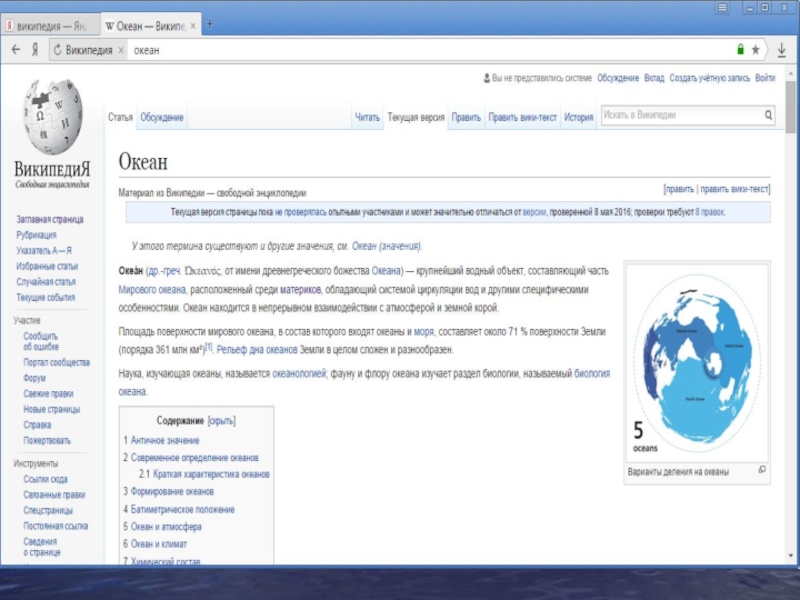Open the 'История' tab
This screenshot has width=800, height=600.
(x=578, y=117)
